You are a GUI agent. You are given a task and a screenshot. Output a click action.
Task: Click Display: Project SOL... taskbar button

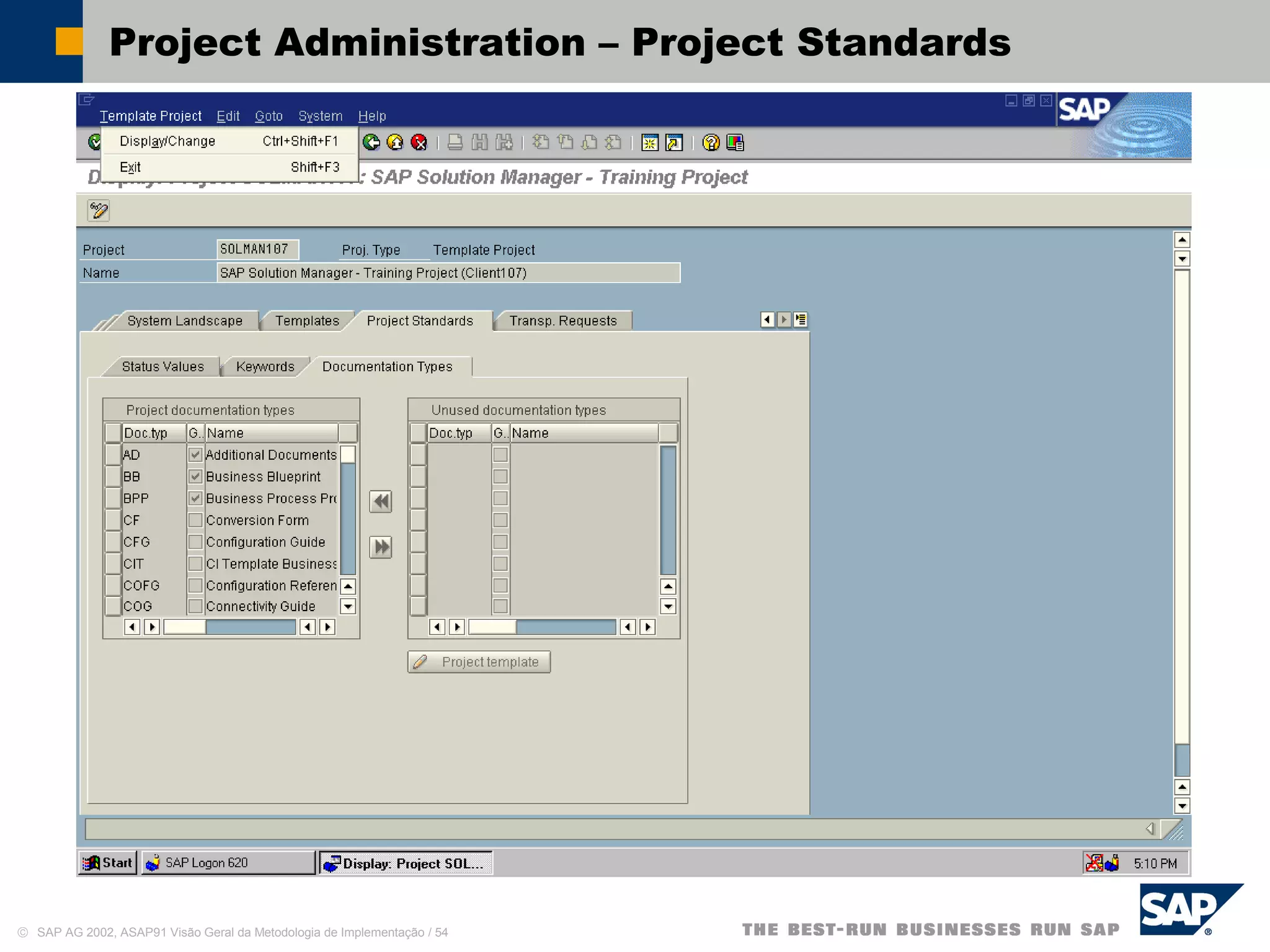click(406, 863)
